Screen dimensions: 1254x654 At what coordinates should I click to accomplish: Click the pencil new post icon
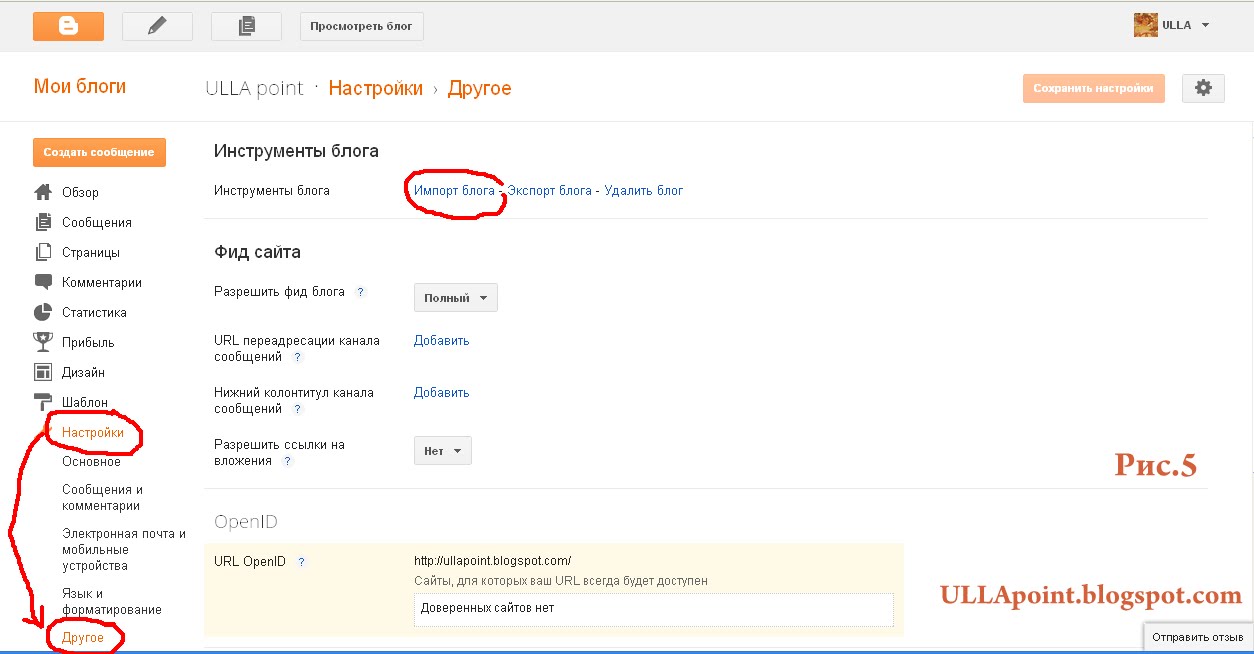tap(157, 26)
